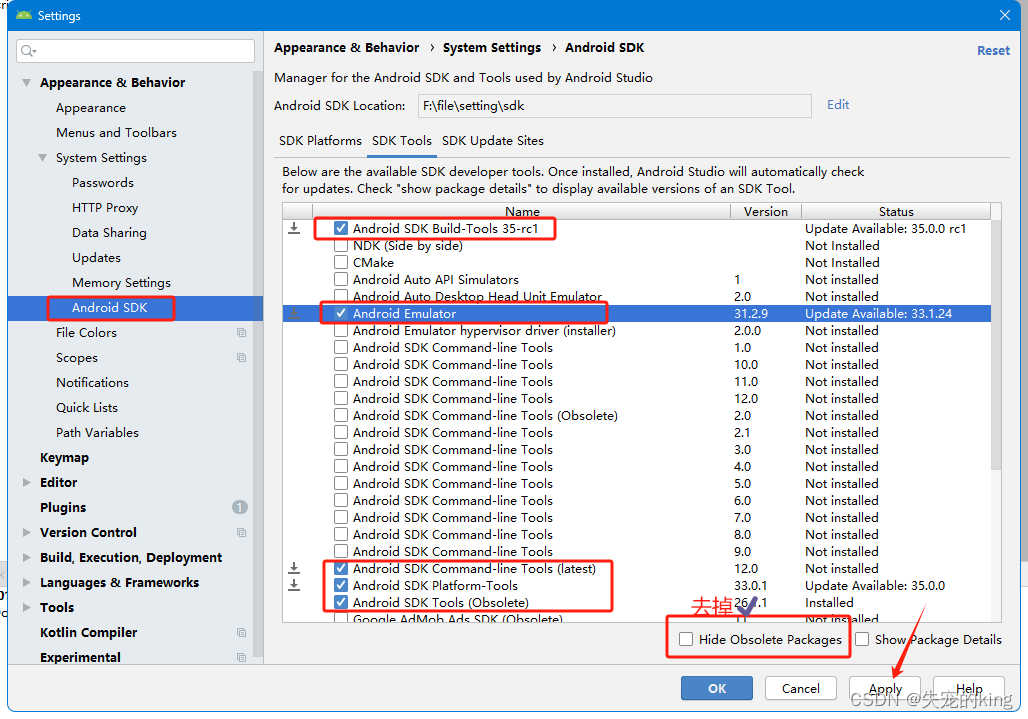
Task: Click Edit next to SDK location
Action: coord(838,105)
